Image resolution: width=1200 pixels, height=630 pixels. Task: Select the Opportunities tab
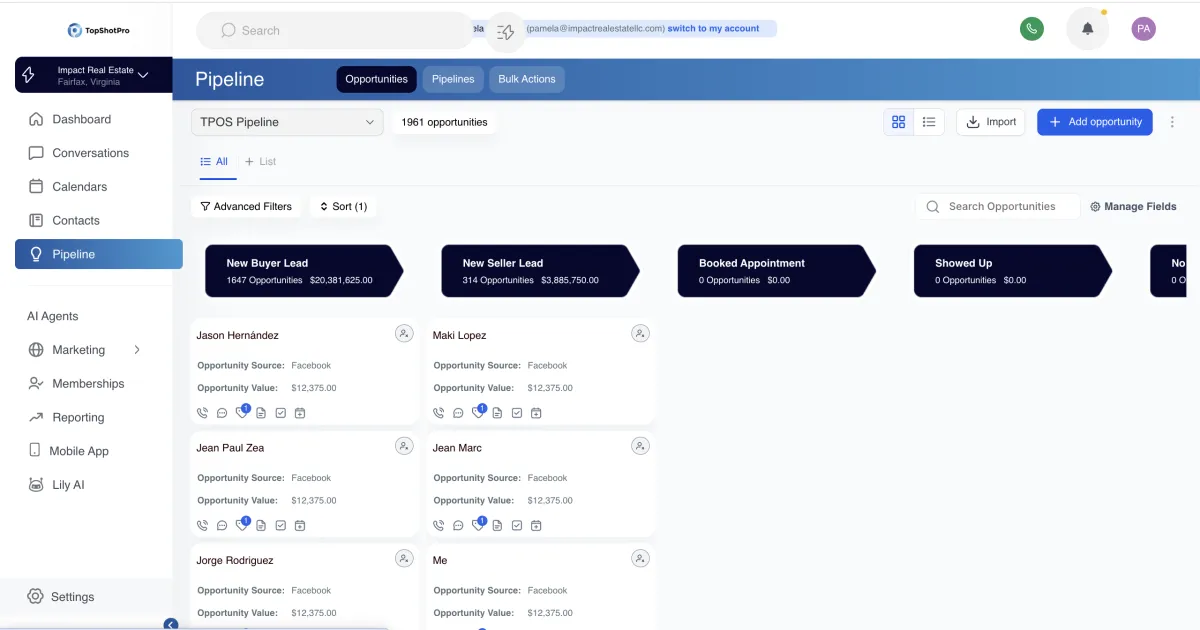coord(376,79)
